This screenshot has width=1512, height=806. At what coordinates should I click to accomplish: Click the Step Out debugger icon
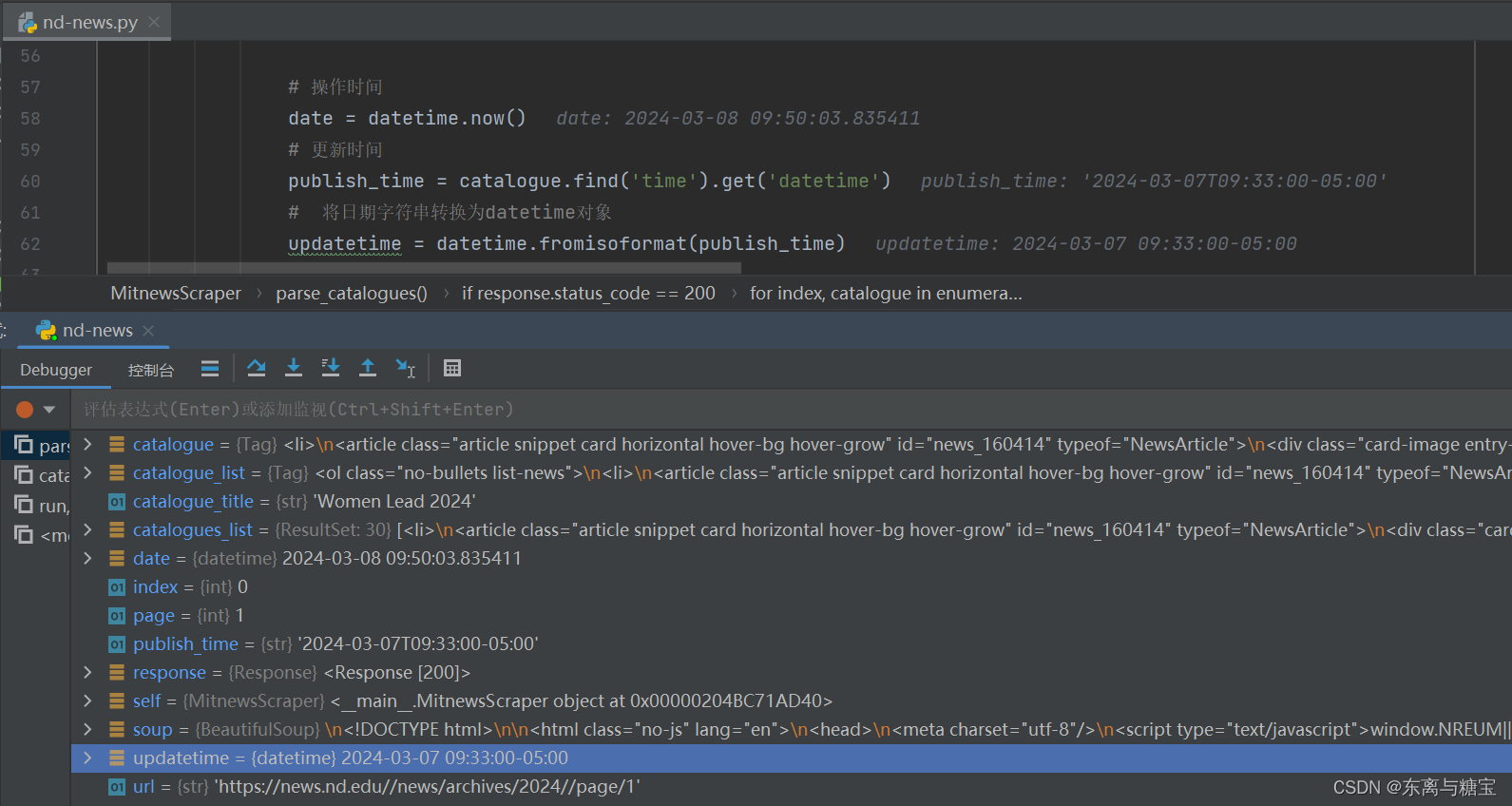(368, 368)
